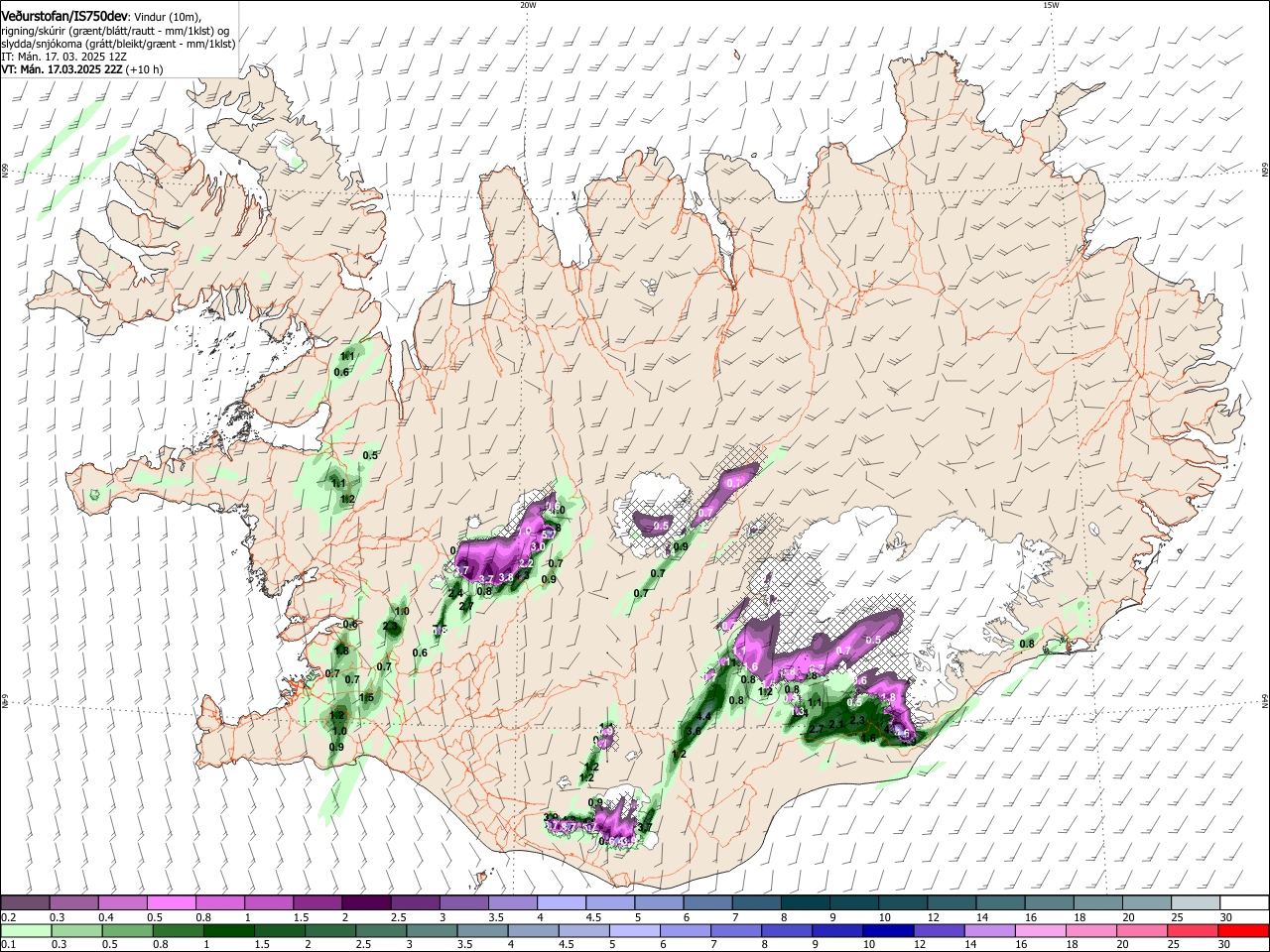The image size is (1270, 952).
Task: Click the '0.2' label in the snow legend
Action: pyautogui.click(x=8, y=917)
